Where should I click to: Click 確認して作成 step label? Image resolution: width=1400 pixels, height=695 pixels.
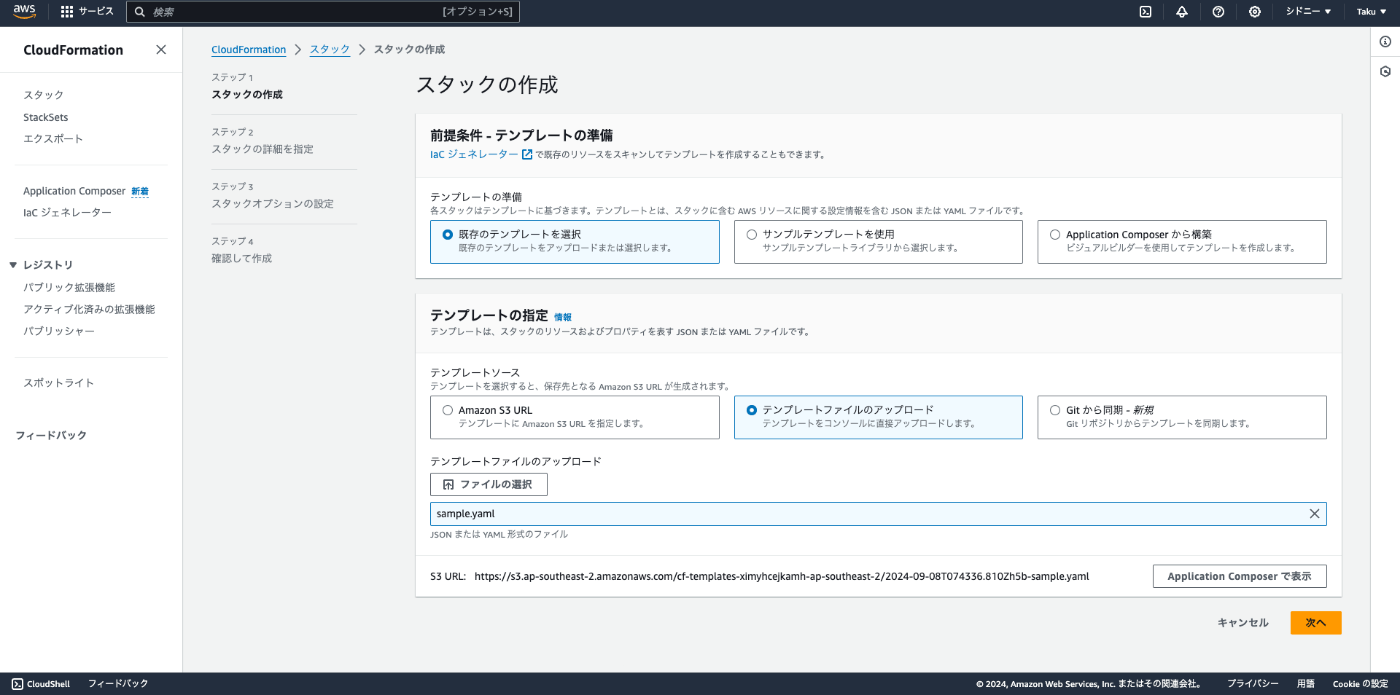point(241,259)
